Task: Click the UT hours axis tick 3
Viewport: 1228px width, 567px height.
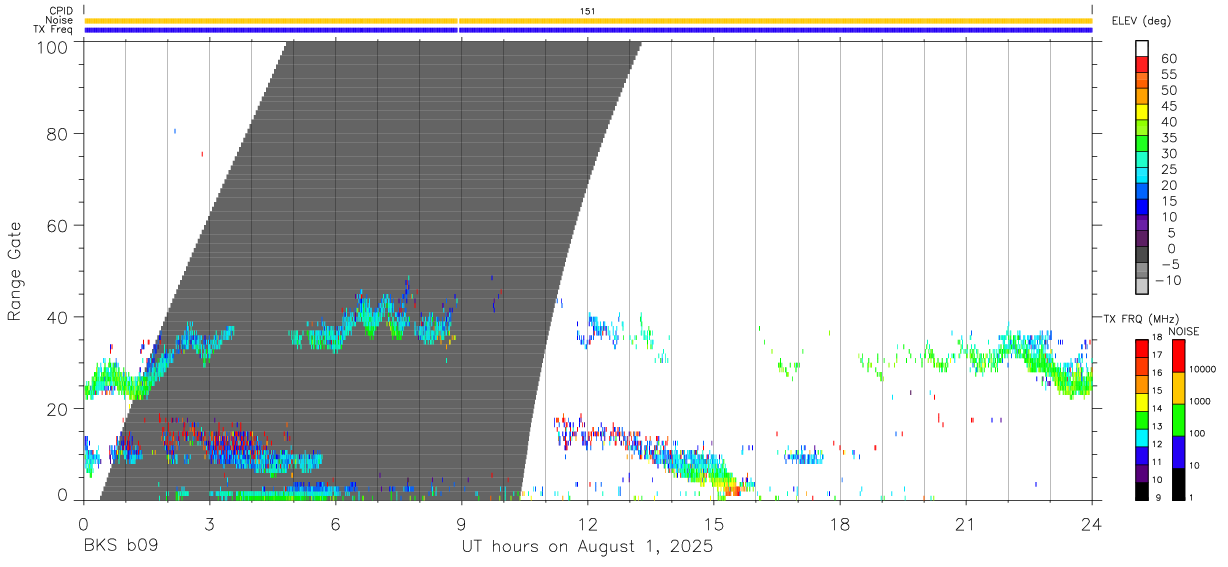Action: pyautogui.click(x=210, y=523)
